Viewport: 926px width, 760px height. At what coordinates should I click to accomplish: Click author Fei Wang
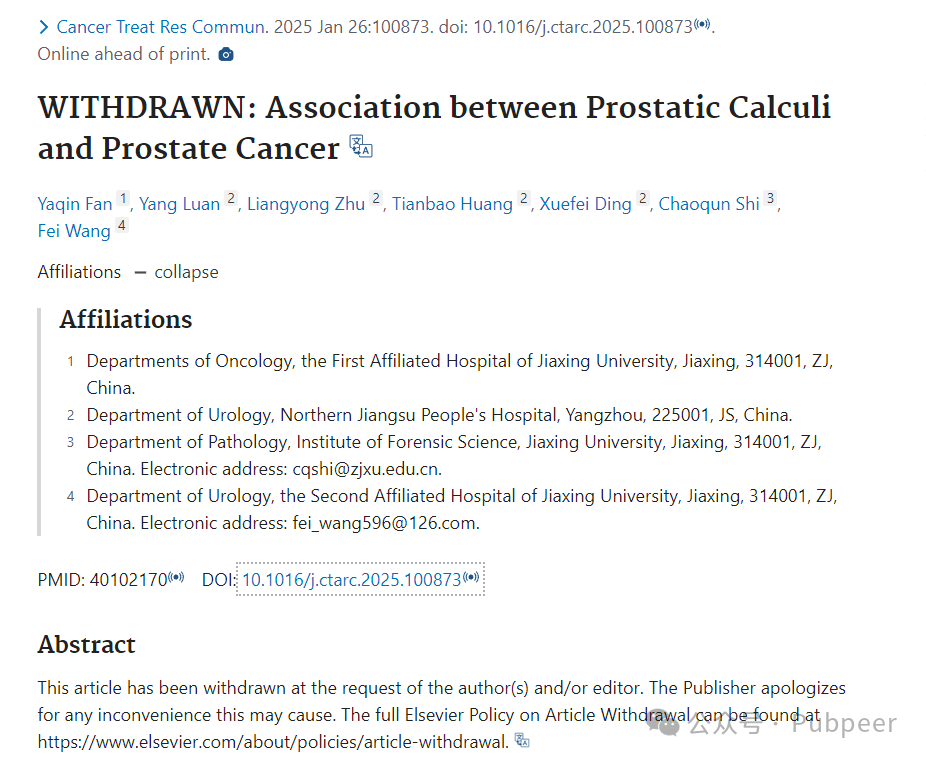[74, 231]
